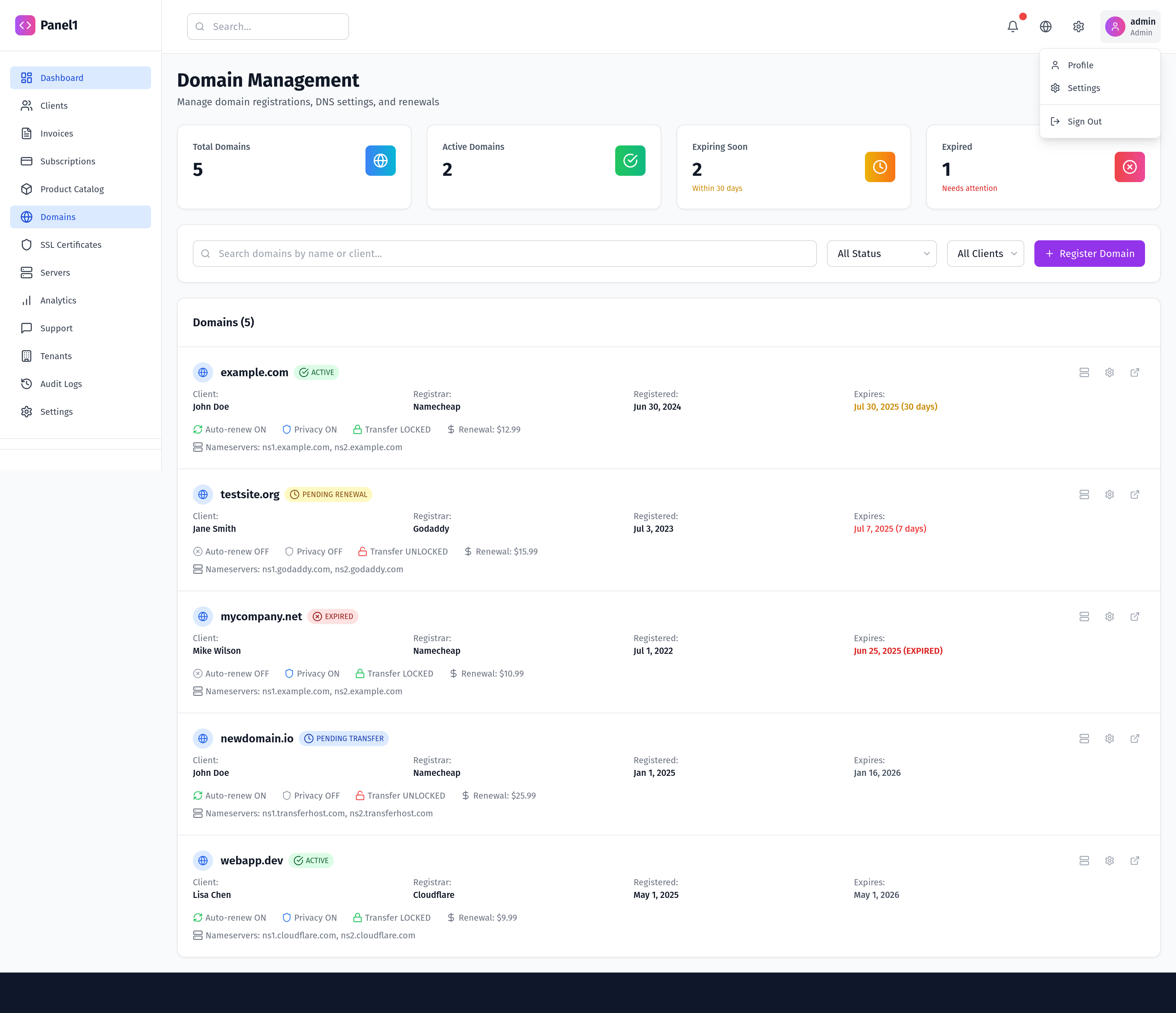Choose Sign Out from the account menu
The image size is (1176, 1013).
1084,121
